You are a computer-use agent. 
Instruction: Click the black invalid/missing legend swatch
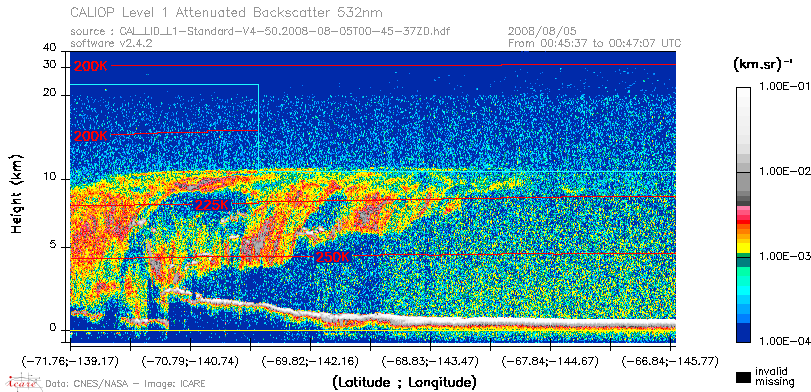tap(744, 378)
